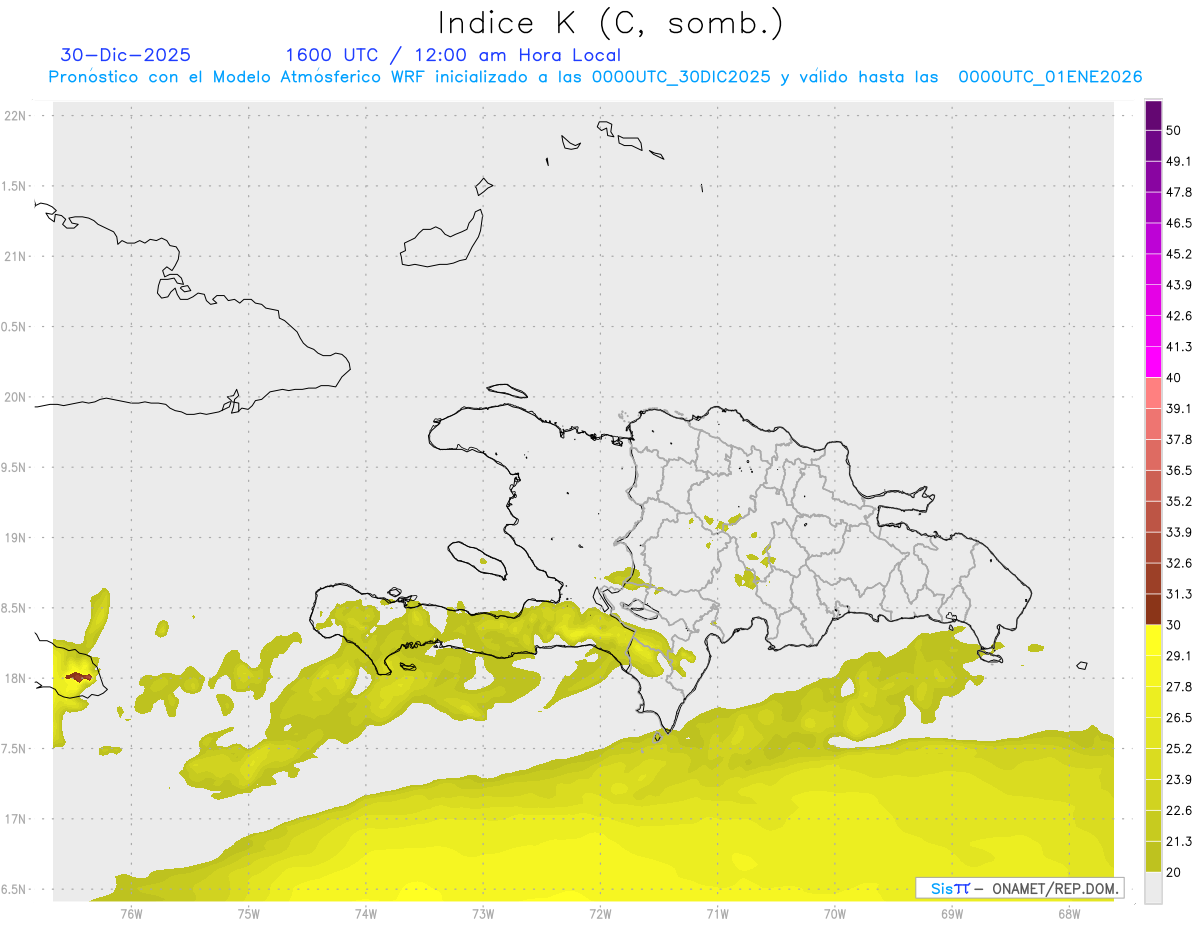This screenshot has height=927, width=1200.
Task: Click the '47.8' legend value
Action: point(1179,192)
